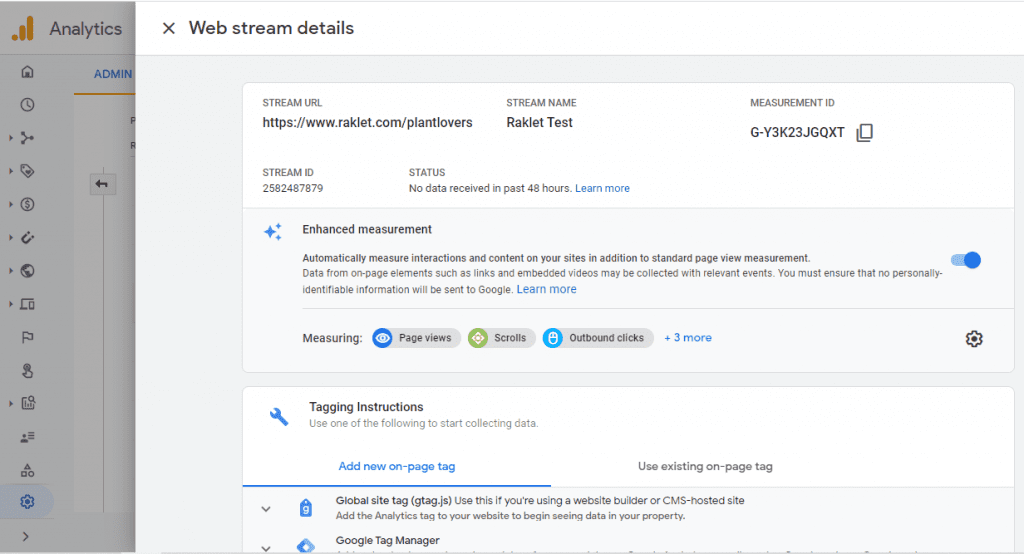This screenshot has width=1024, height=554.
Task: Open Conversions flag icon in sidebar
Action: (27, 337)
